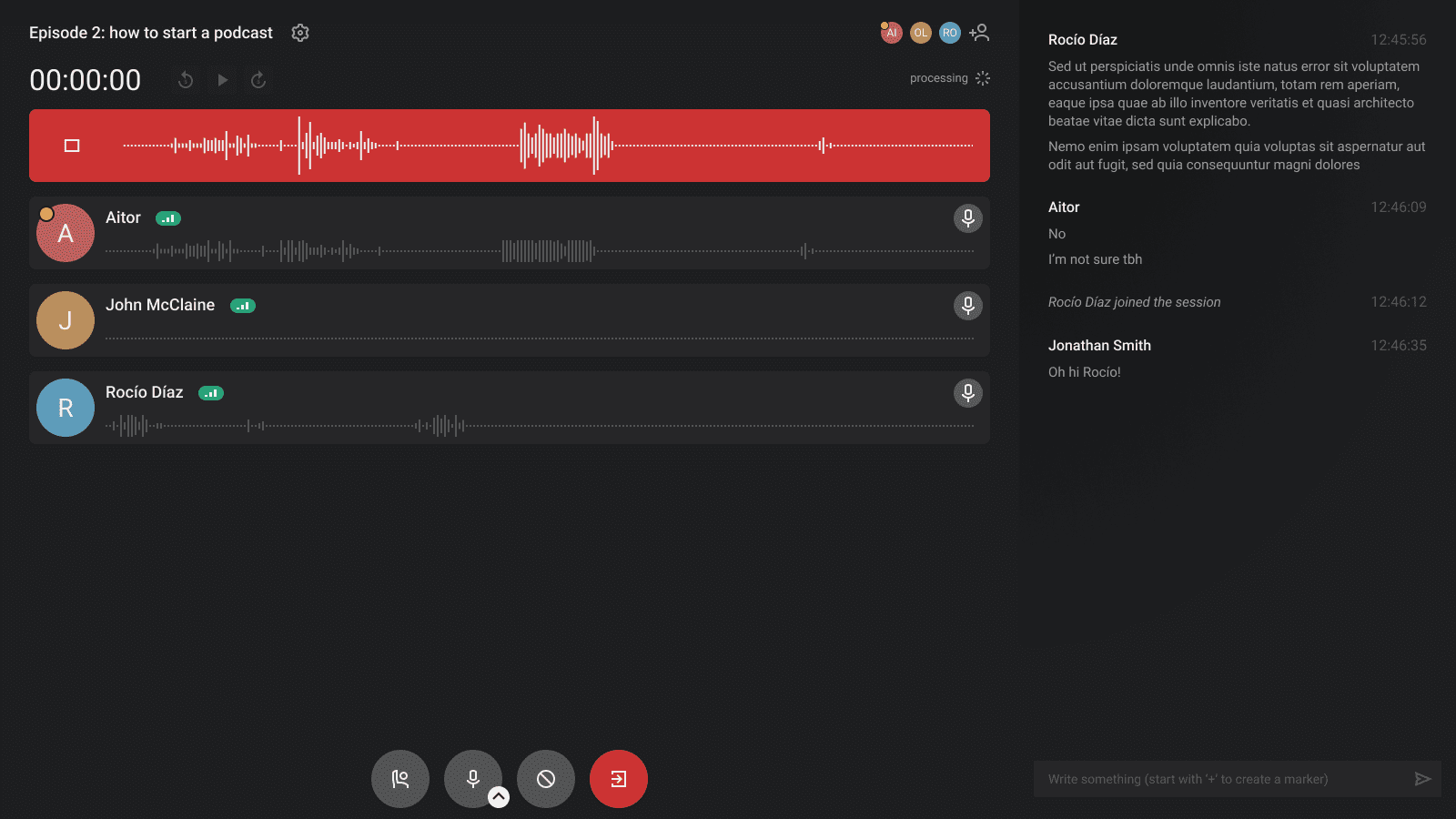Image resolution: width=1456 pixels, height=819 pixels.
Task: Click the AI participant avatar at top
Action: click(x=891, y=33)
